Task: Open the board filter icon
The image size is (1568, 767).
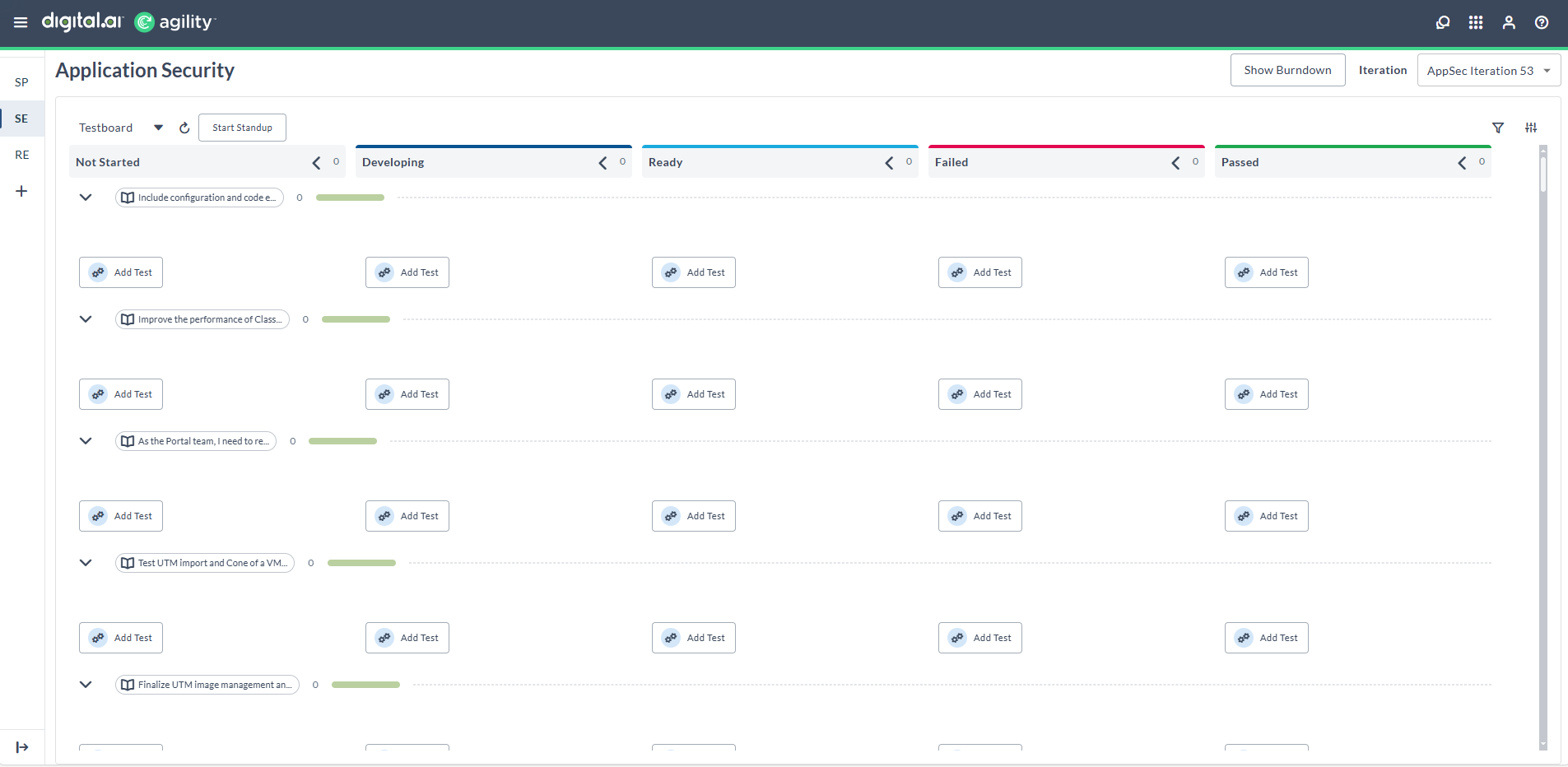Action: pyautogui.click(x=1498, y=128)
